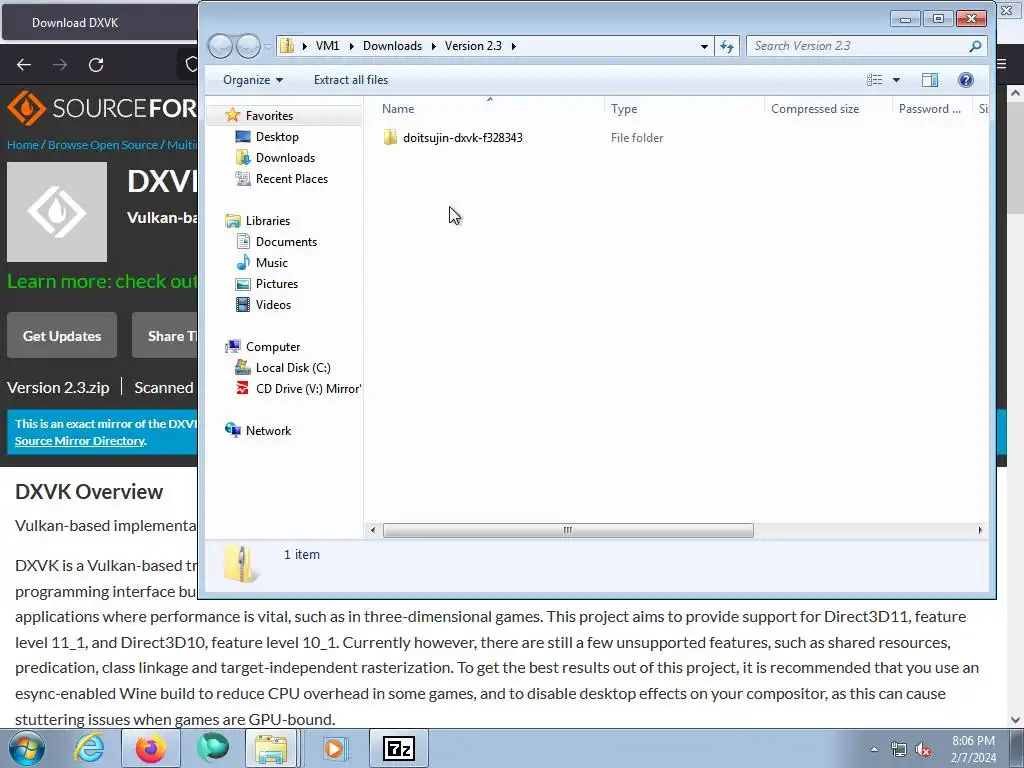Show hidden system tray icons

(874, 750)
